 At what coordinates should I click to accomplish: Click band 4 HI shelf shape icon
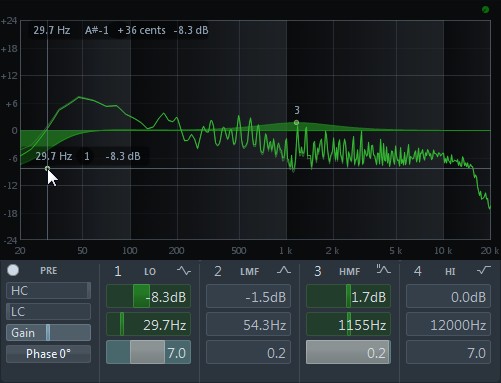tap(484, 270)
